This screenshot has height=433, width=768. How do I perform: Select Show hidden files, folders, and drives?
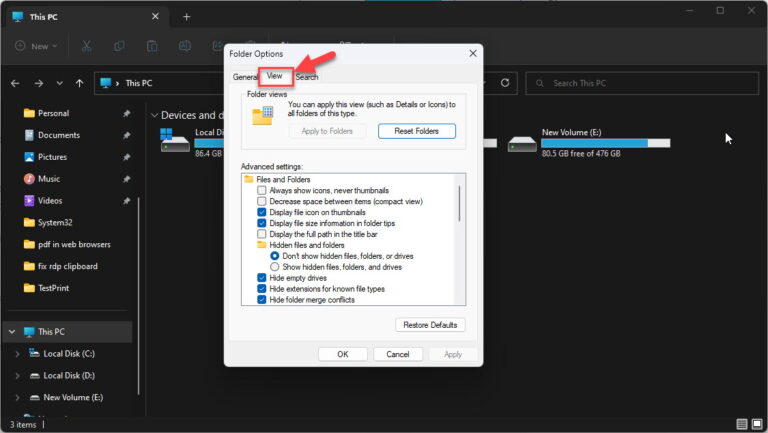click(275, 267)
